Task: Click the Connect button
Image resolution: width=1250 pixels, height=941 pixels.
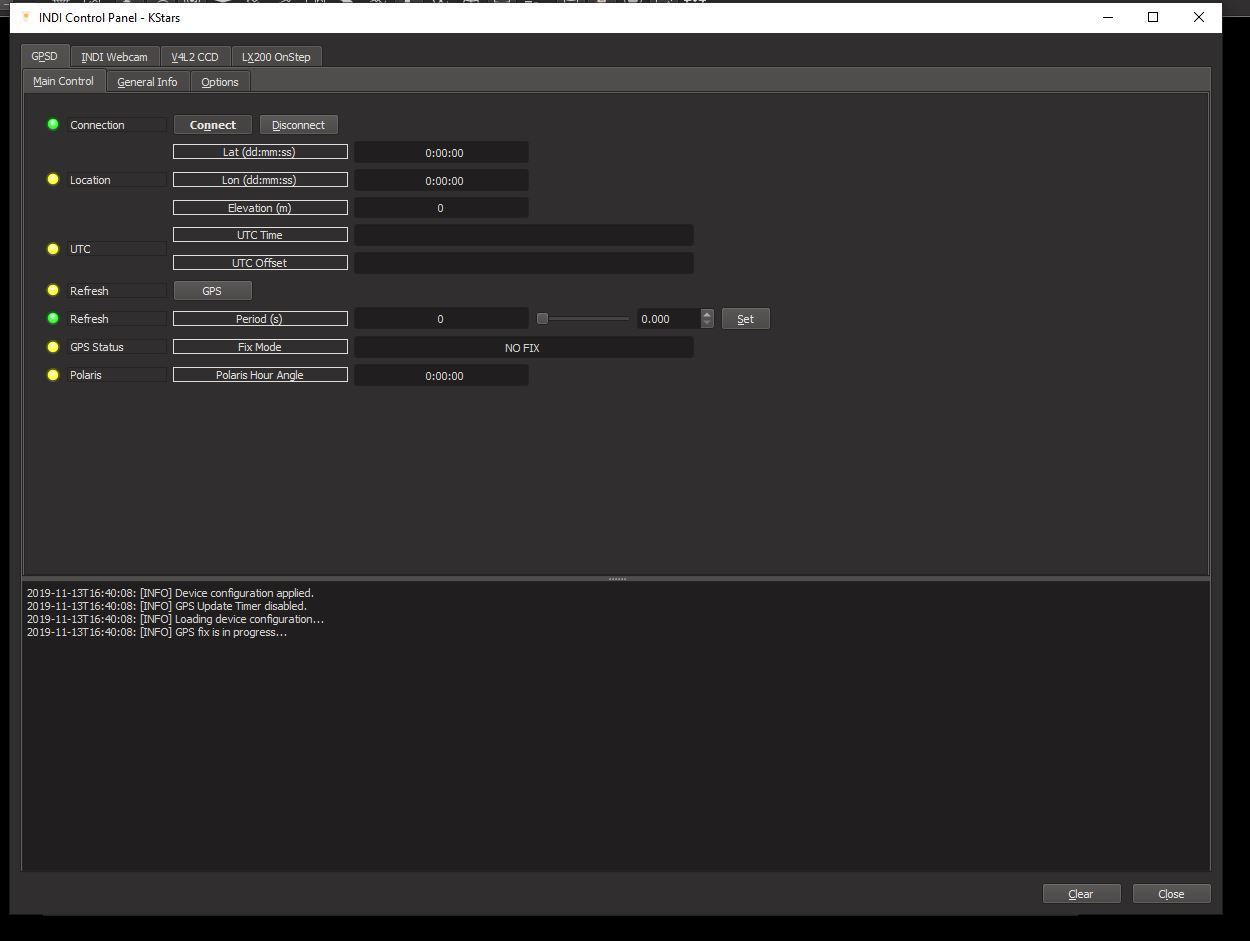Action: point(213,125)
